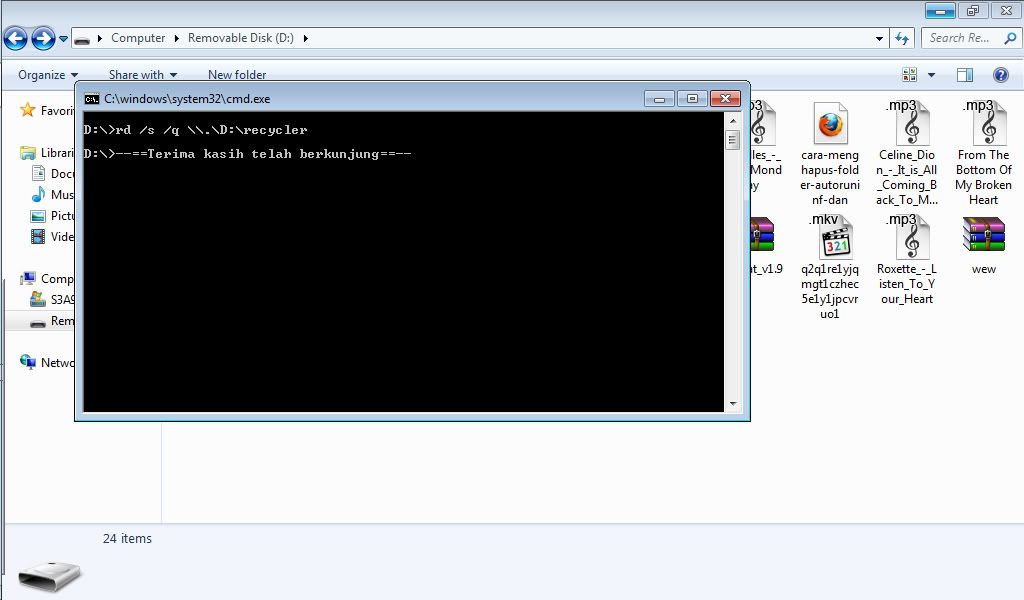Open the Organize dropdown menu
The height and width of the screenshot is (600, 1024).
click(x=47, y=75)
